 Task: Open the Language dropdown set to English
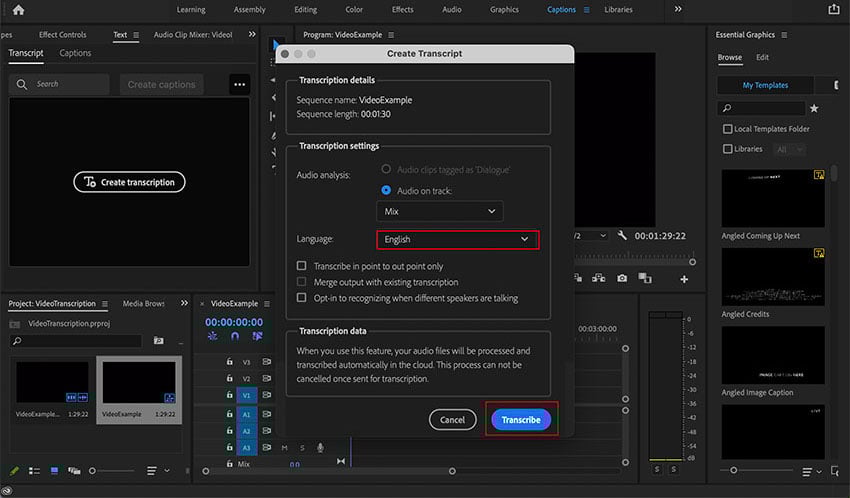click(457, 240)
